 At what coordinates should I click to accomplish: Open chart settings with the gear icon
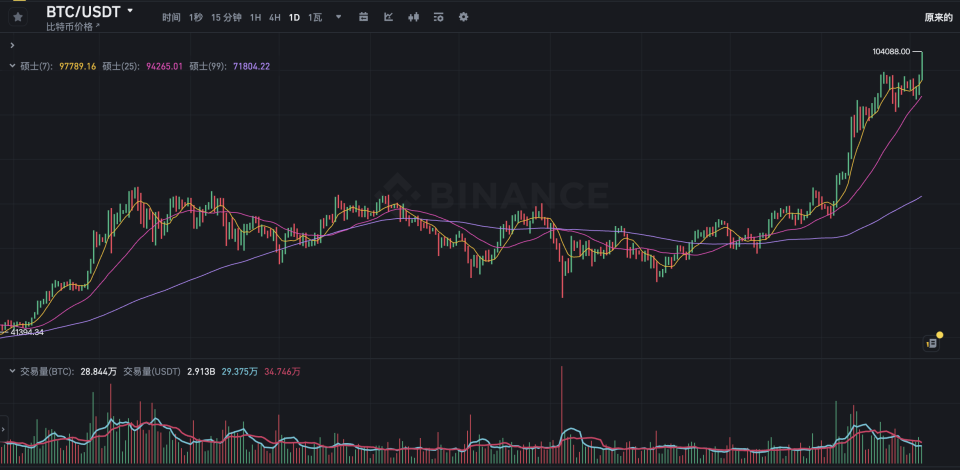463,17
